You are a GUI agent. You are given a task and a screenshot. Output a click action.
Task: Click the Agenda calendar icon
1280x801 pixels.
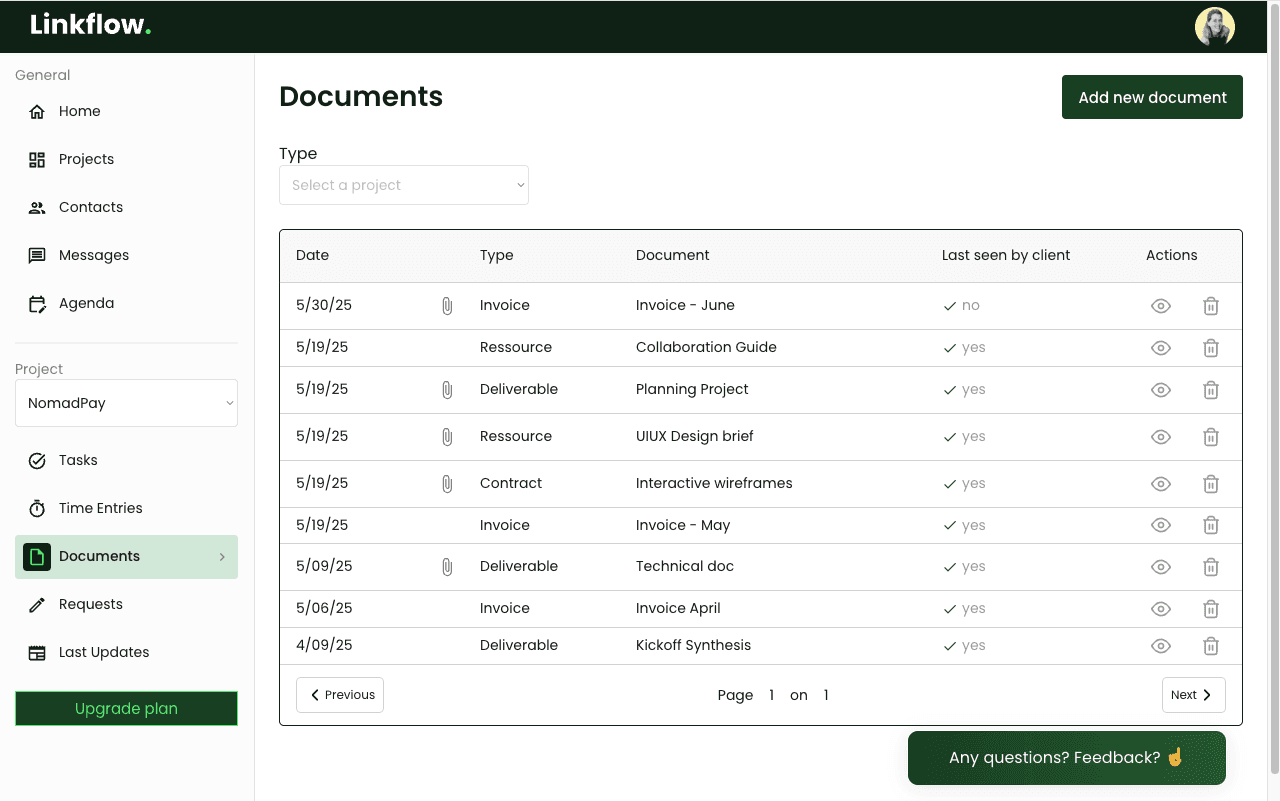(37, 303)
